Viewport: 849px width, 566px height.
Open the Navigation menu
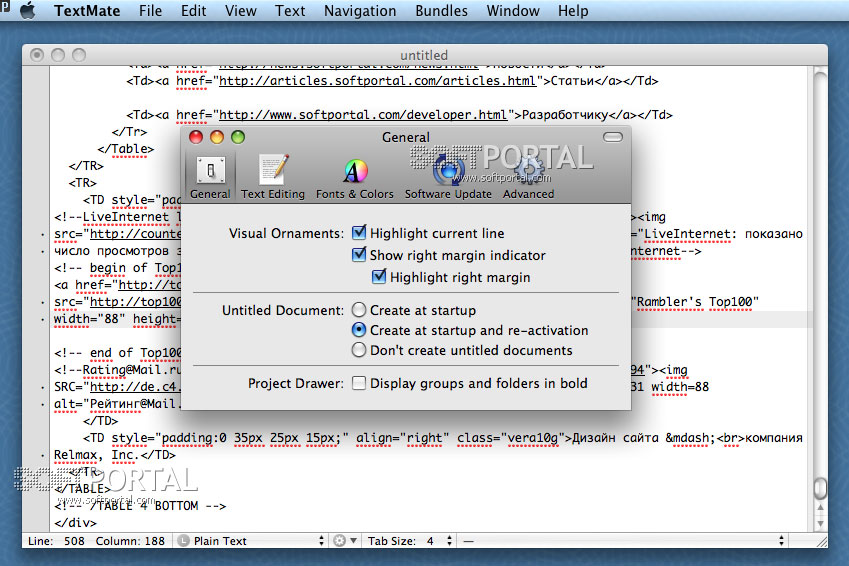point(360,11)
